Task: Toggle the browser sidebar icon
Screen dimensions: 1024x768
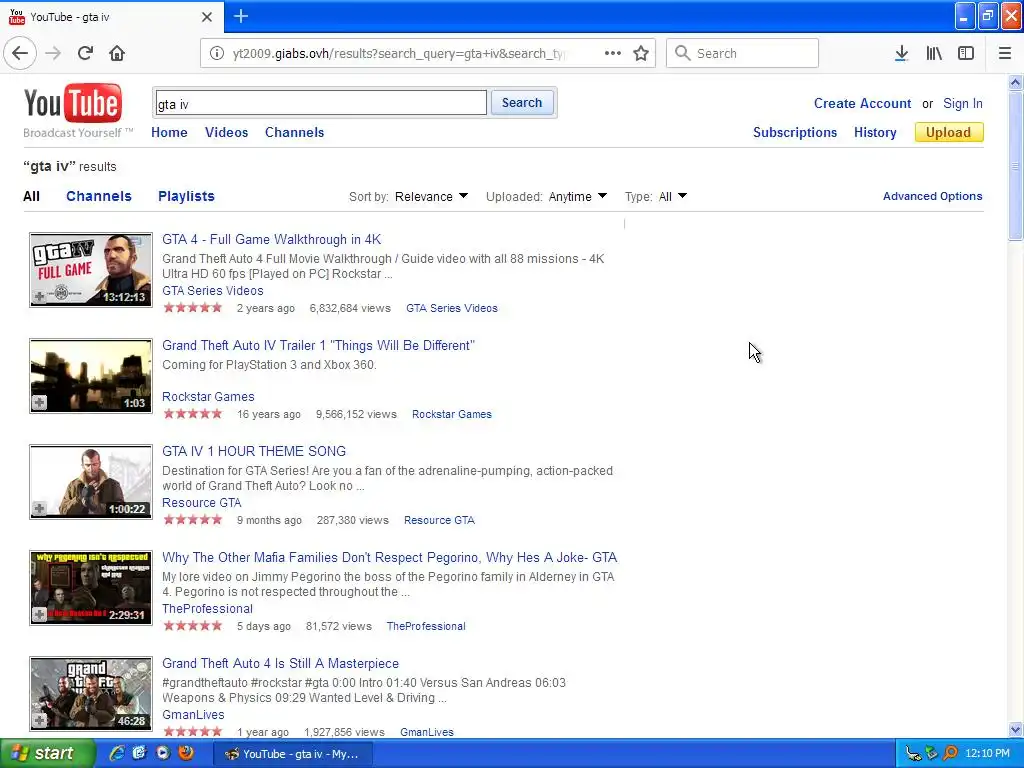Action: [966, 53]
